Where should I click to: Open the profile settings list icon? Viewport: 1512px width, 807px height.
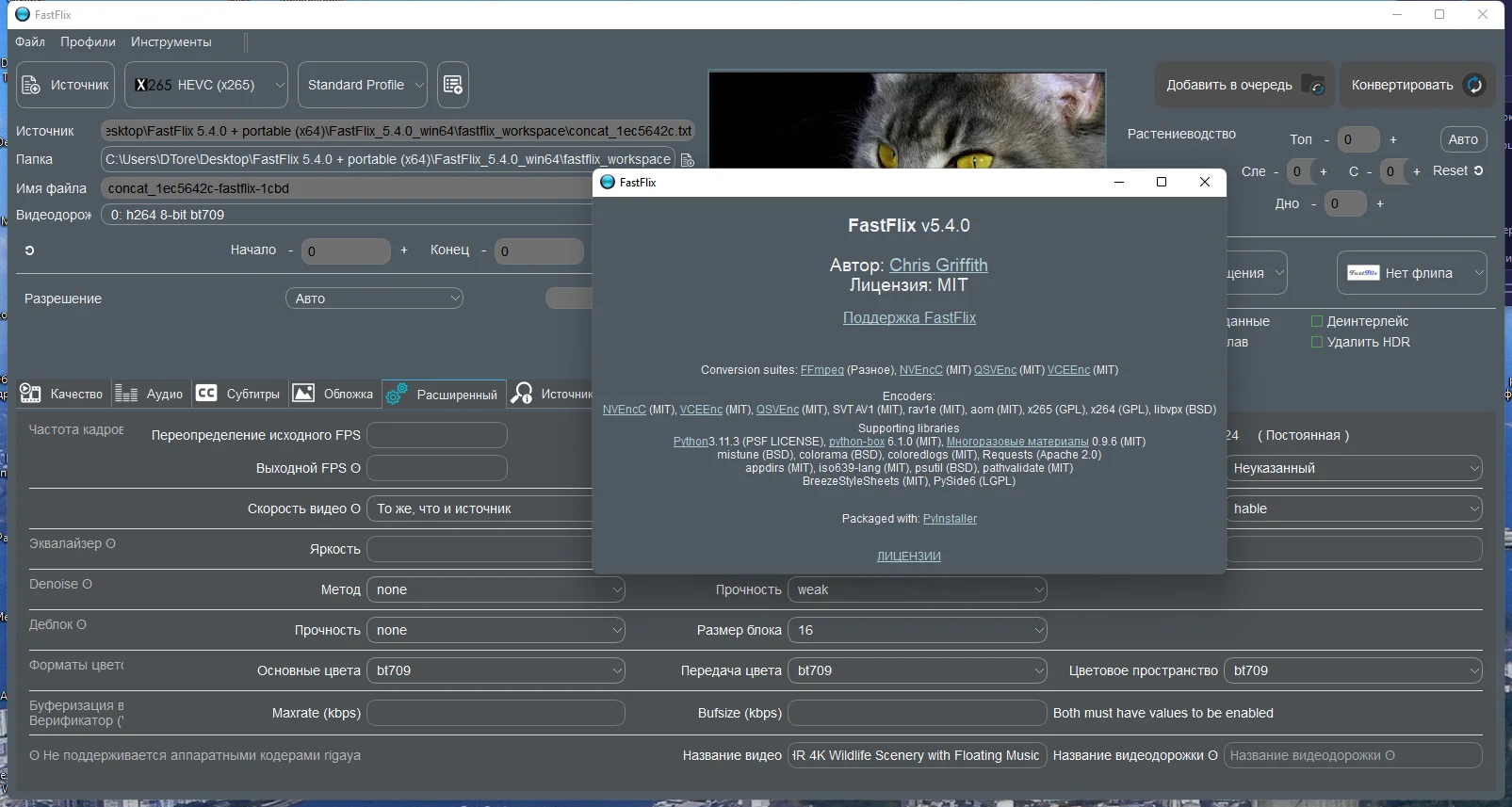453,85
